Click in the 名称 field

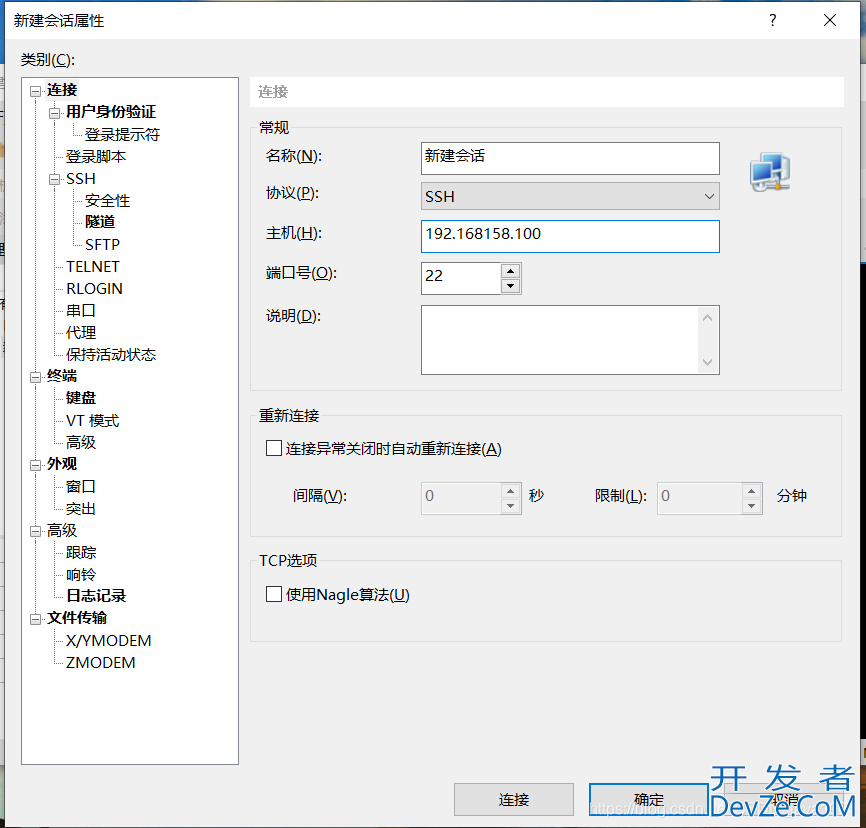[x=570, y=159]
